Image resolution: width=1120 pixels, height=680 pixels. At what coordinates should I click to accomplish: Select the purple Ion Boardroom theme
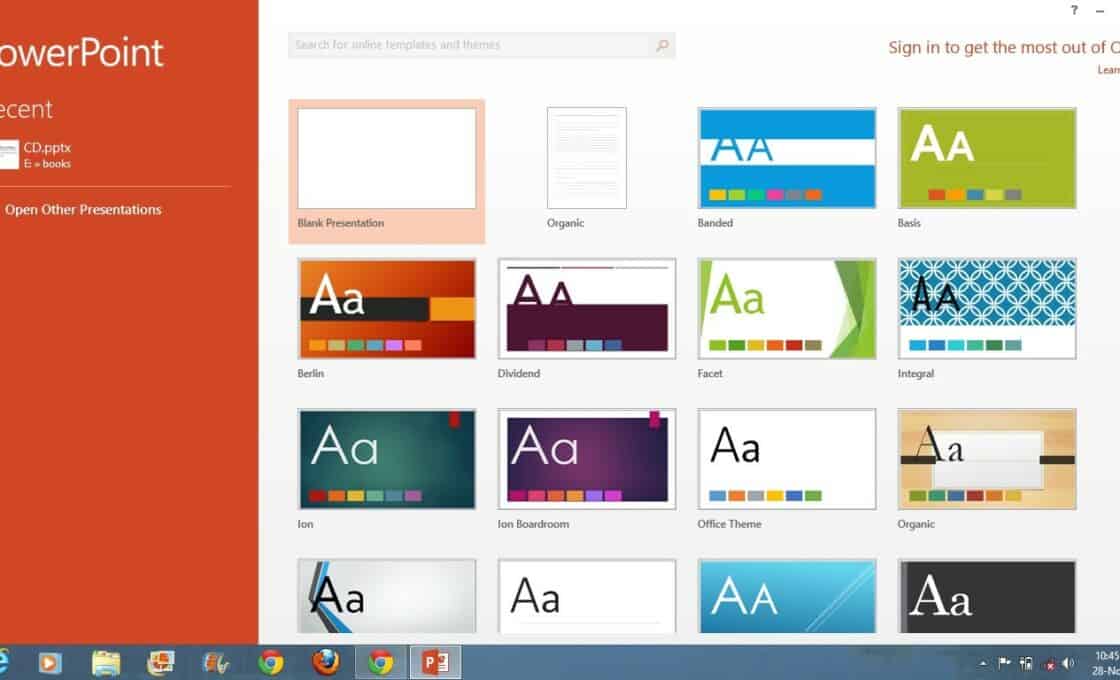coord(586,459)
